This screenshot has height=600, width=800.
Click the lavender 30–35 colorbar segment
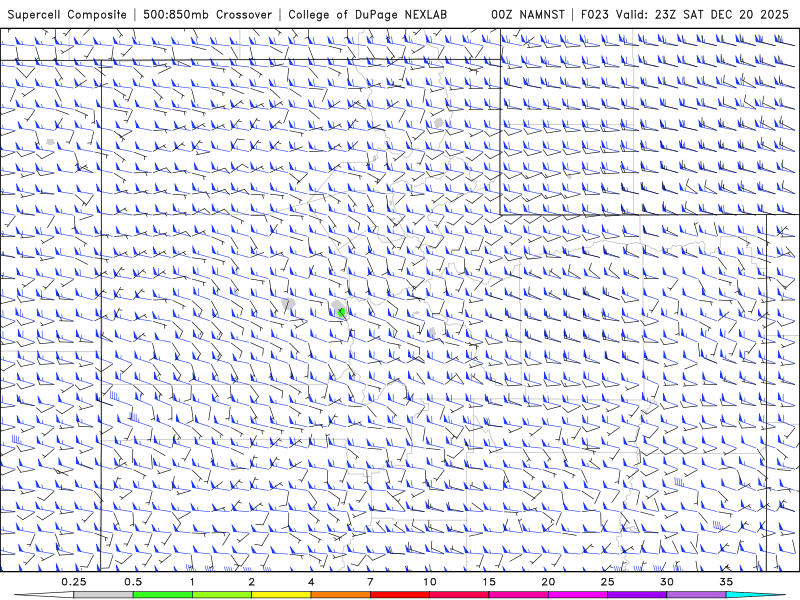coord(696,595)
